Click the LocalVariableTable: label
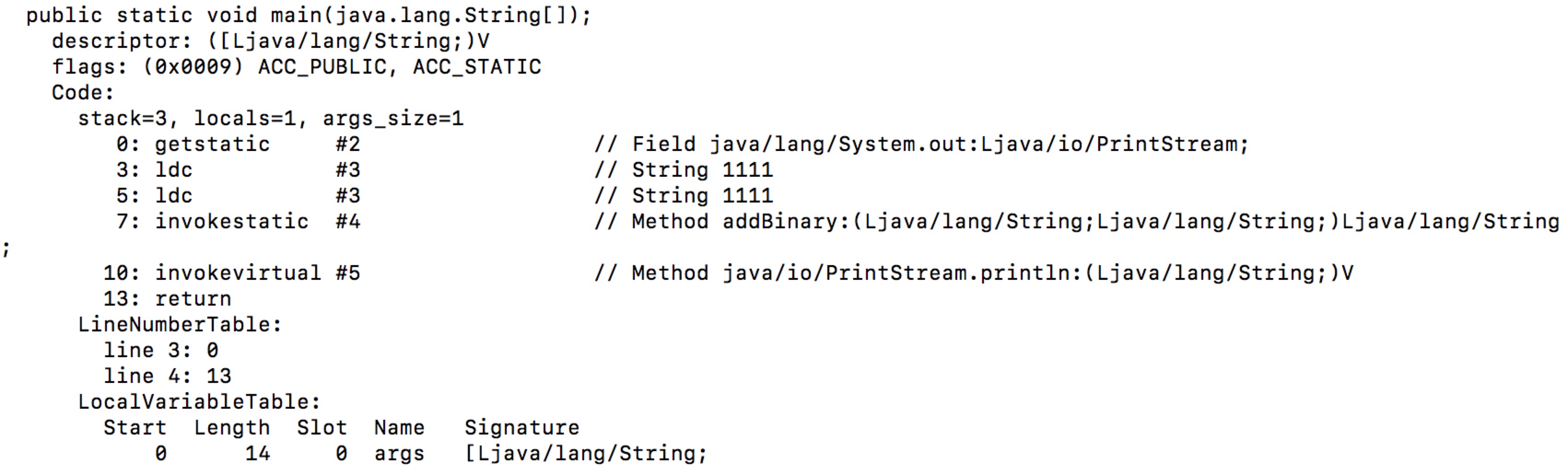Viewport: 1568px width, 475px height. 199,402
